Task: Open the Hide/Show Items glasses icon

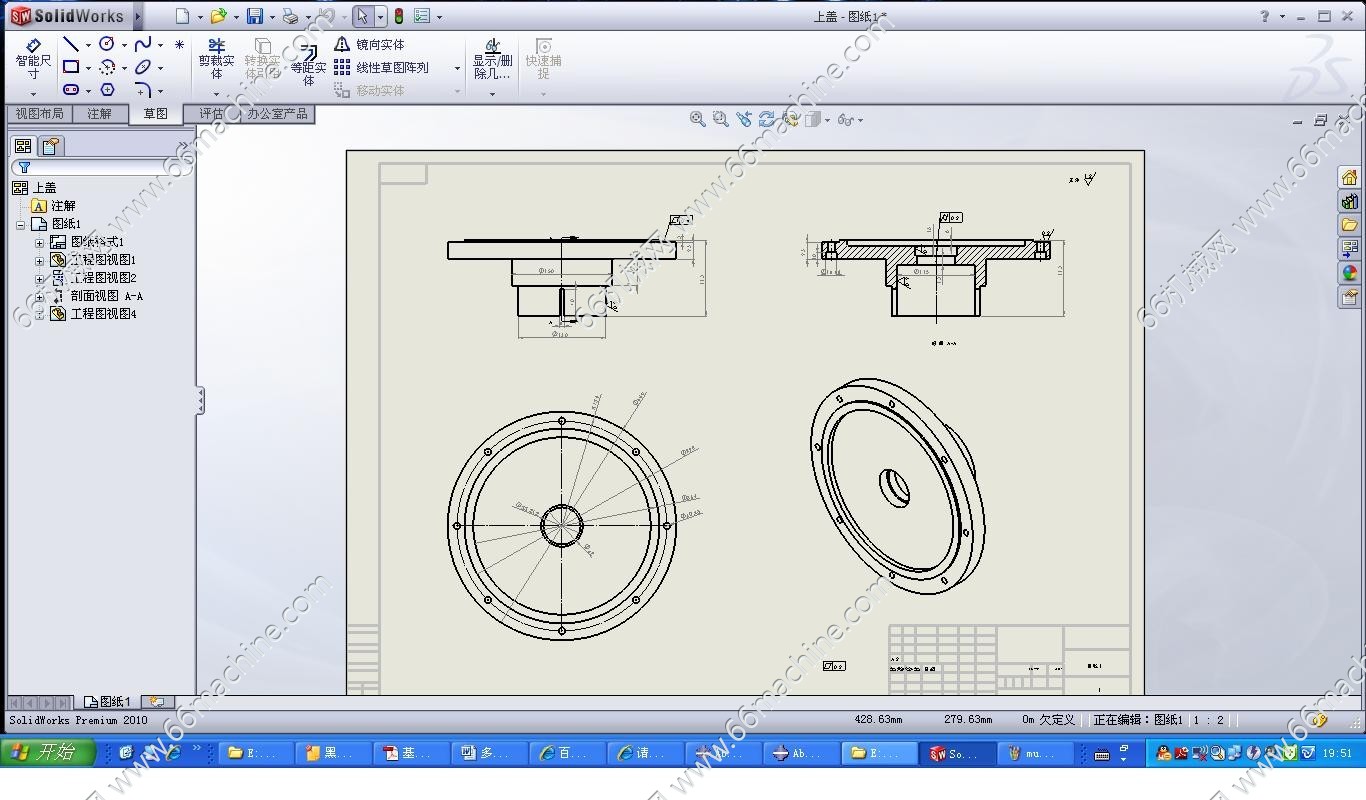Action: tap(845, 119)
